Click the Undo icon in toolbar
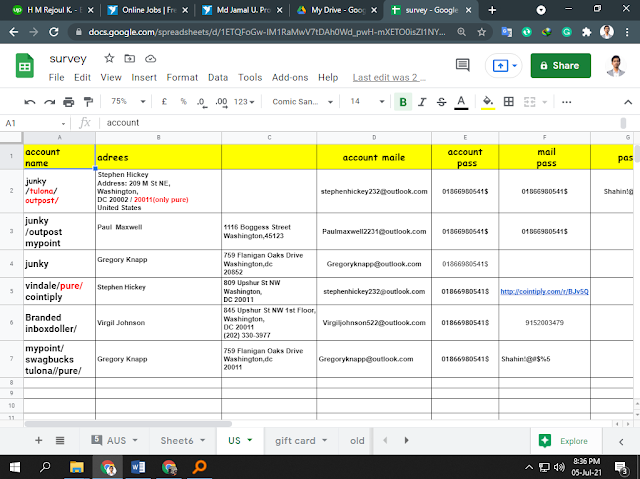 click(30, 102)
